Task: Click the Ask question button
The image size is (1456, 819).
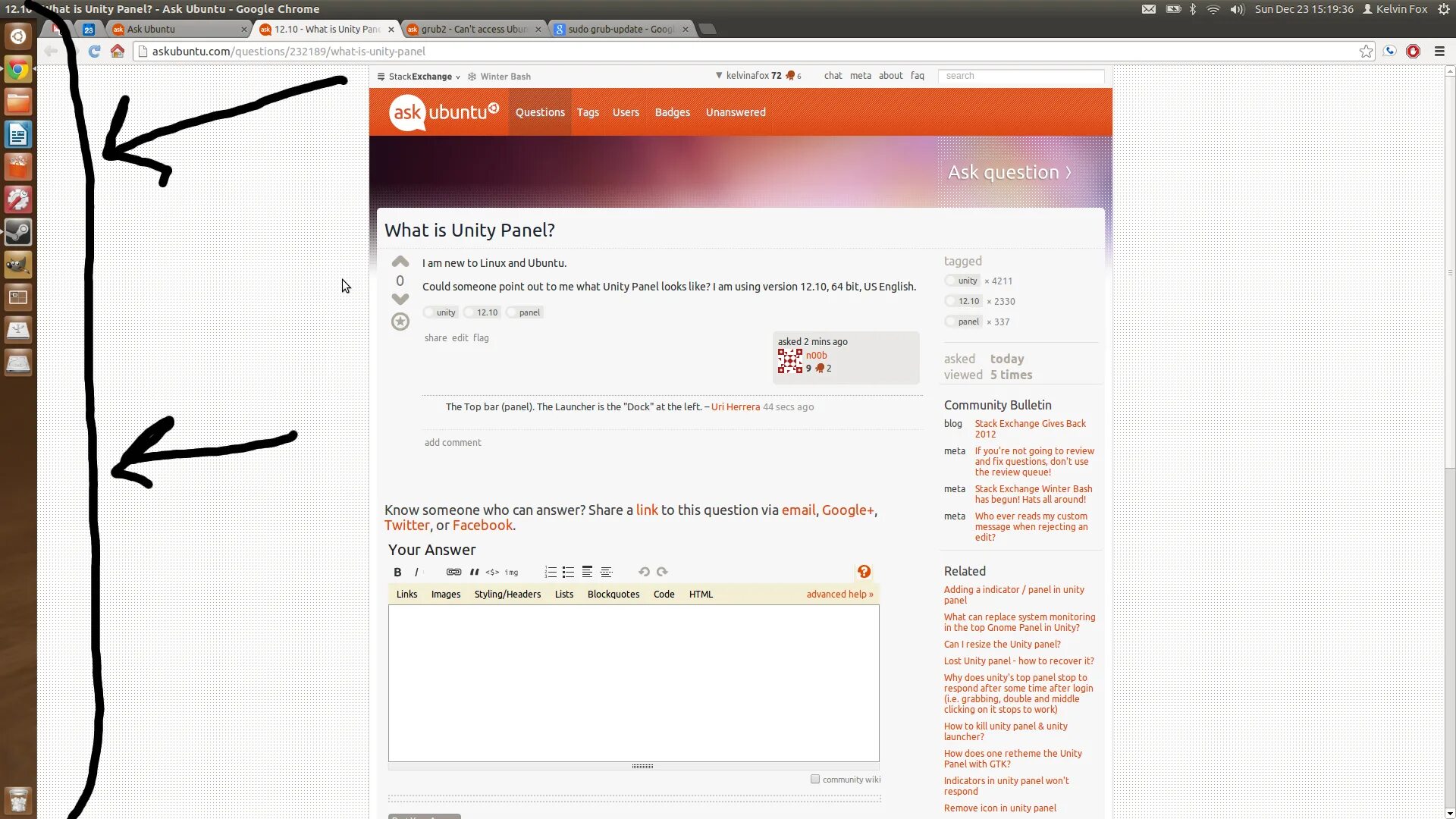Action: pos(1009,172)
